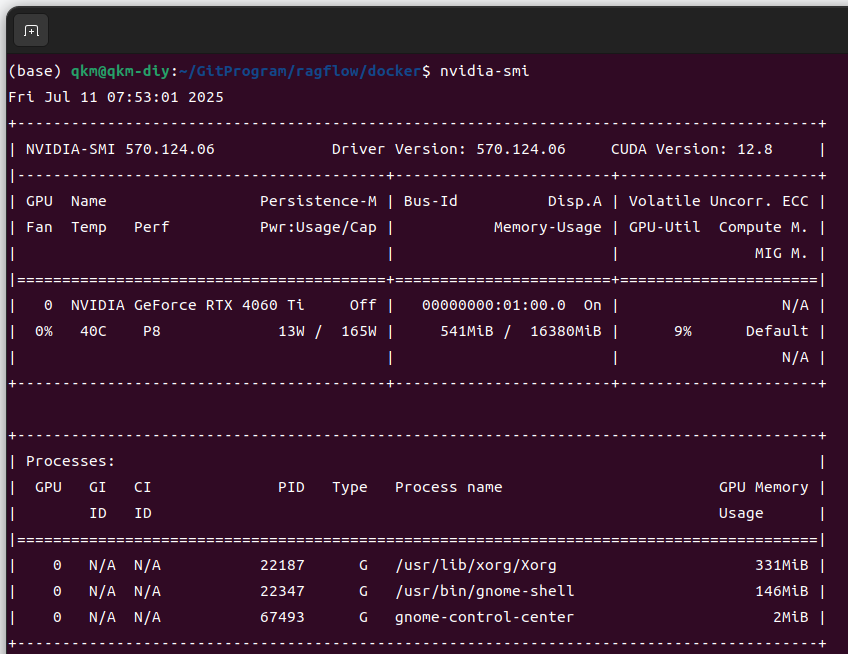Click the 'PID' column header

(291, 488)
